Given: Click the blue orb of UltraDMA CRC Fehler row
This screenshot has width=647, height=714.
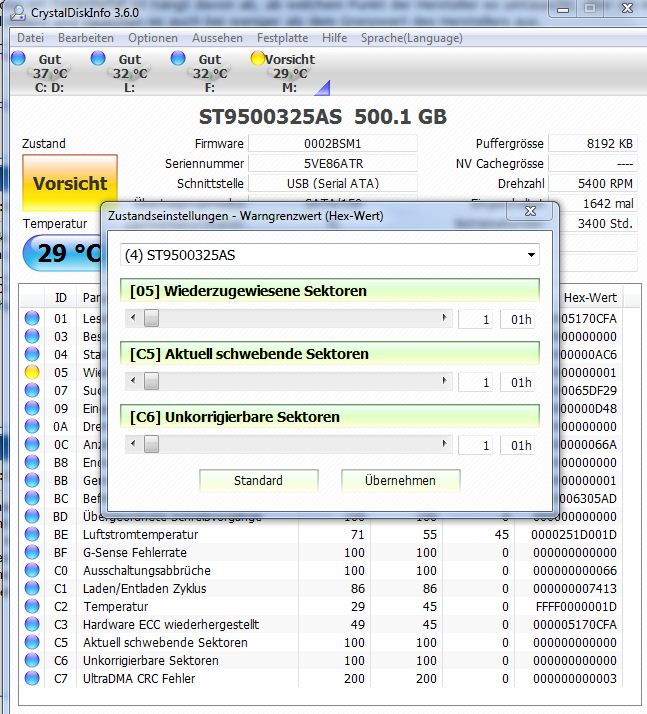Looking at the screenshot, I should tap(32, 678).
